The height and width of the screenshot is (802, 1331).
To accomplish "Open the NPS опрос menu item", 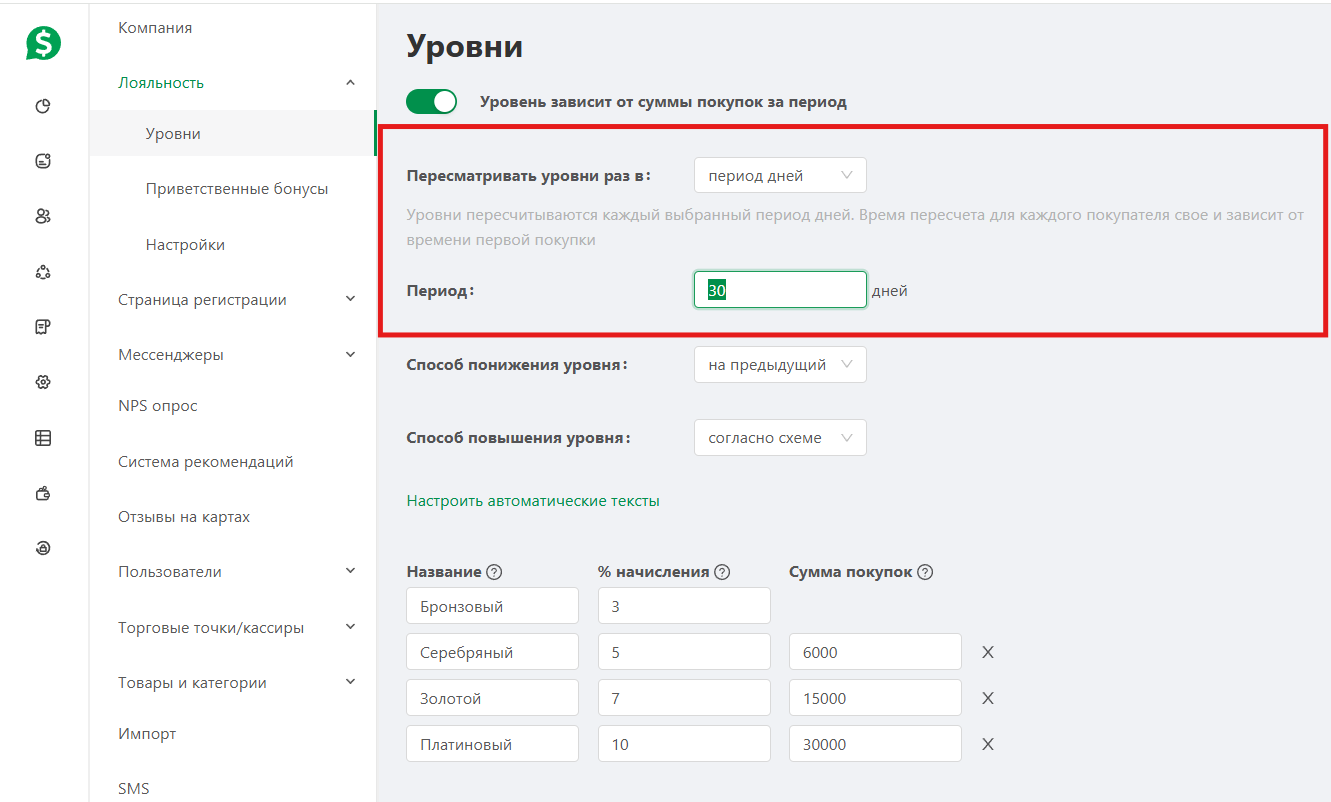I will point(158,406).
